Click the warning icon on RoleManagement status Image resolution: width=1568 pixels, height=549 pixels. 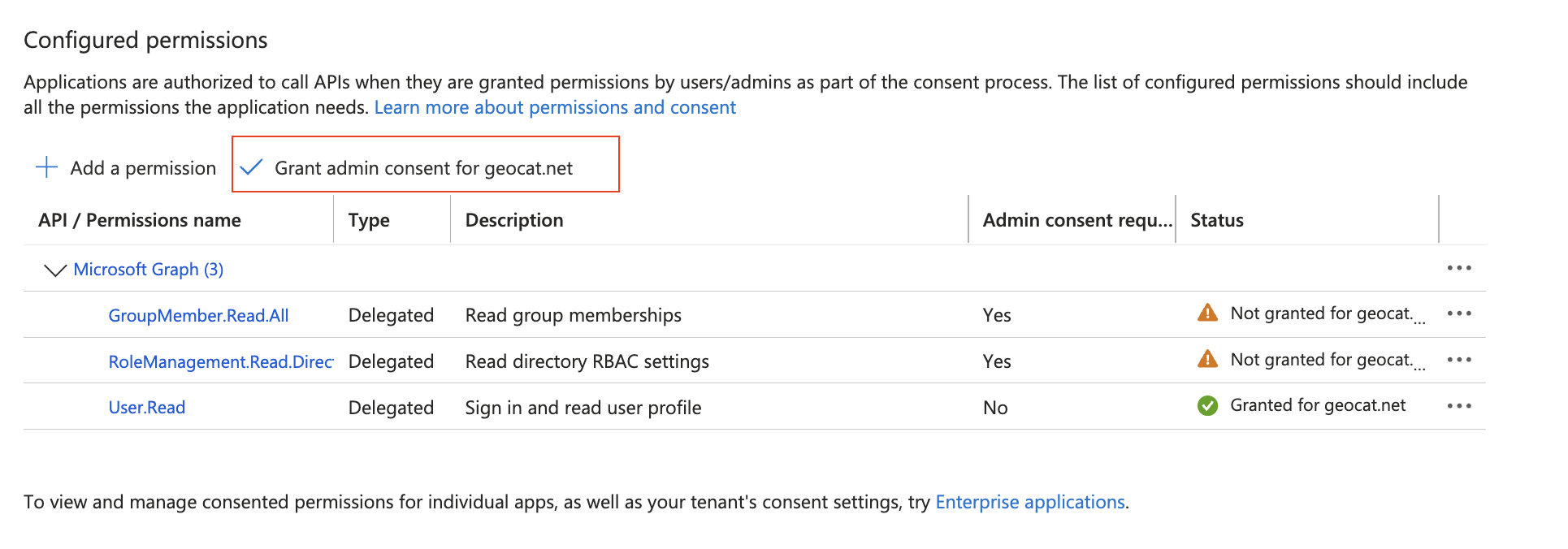coord(1207,359)
